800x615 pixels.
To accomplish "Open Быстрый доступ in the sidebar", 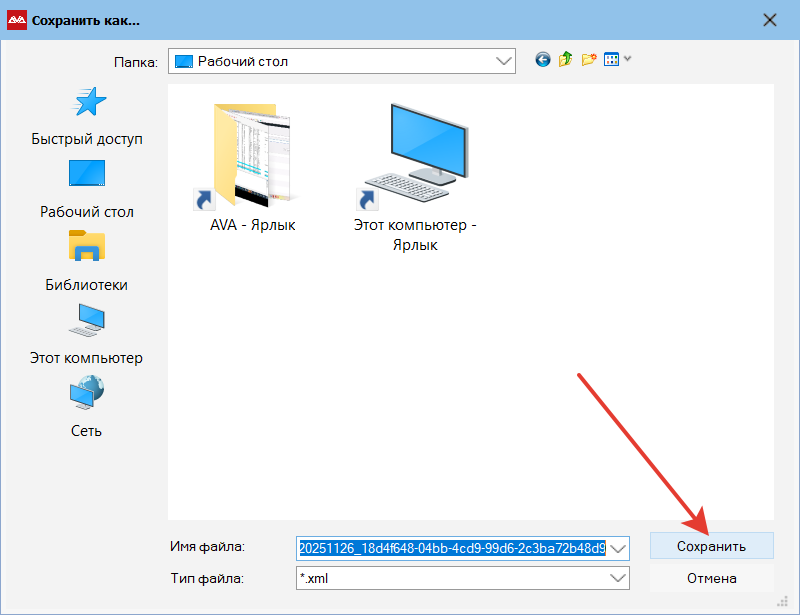I will [x=87, y=115].
